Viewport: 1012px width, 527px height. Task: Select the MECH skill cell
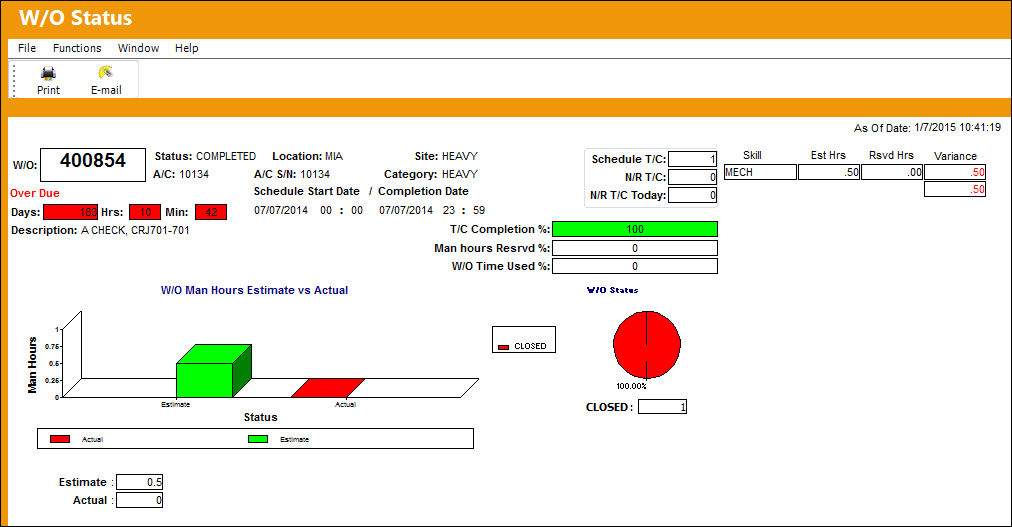click(760, 172)
